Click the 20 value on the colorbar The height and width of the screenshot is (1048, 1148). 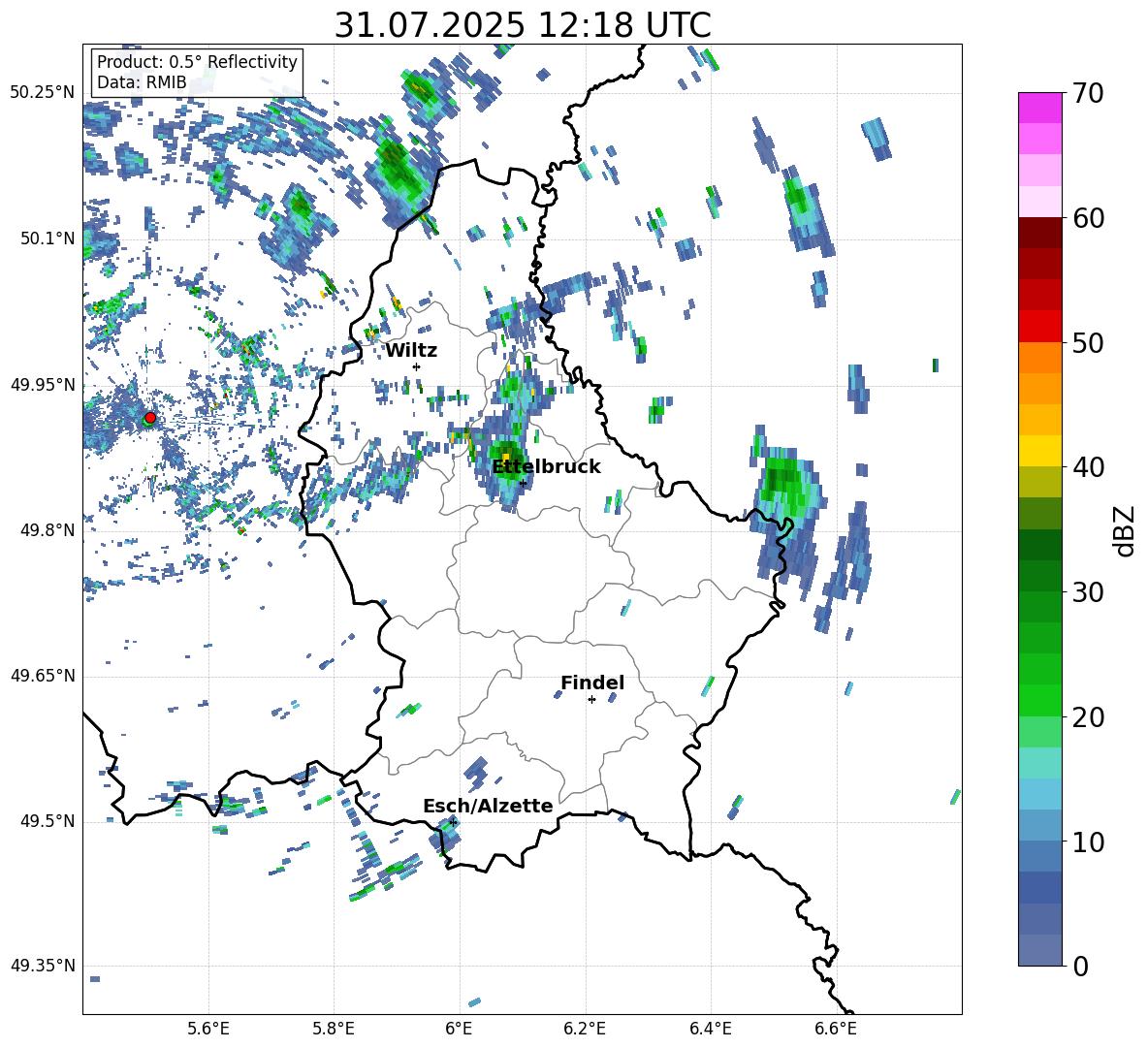(1087, 717)
